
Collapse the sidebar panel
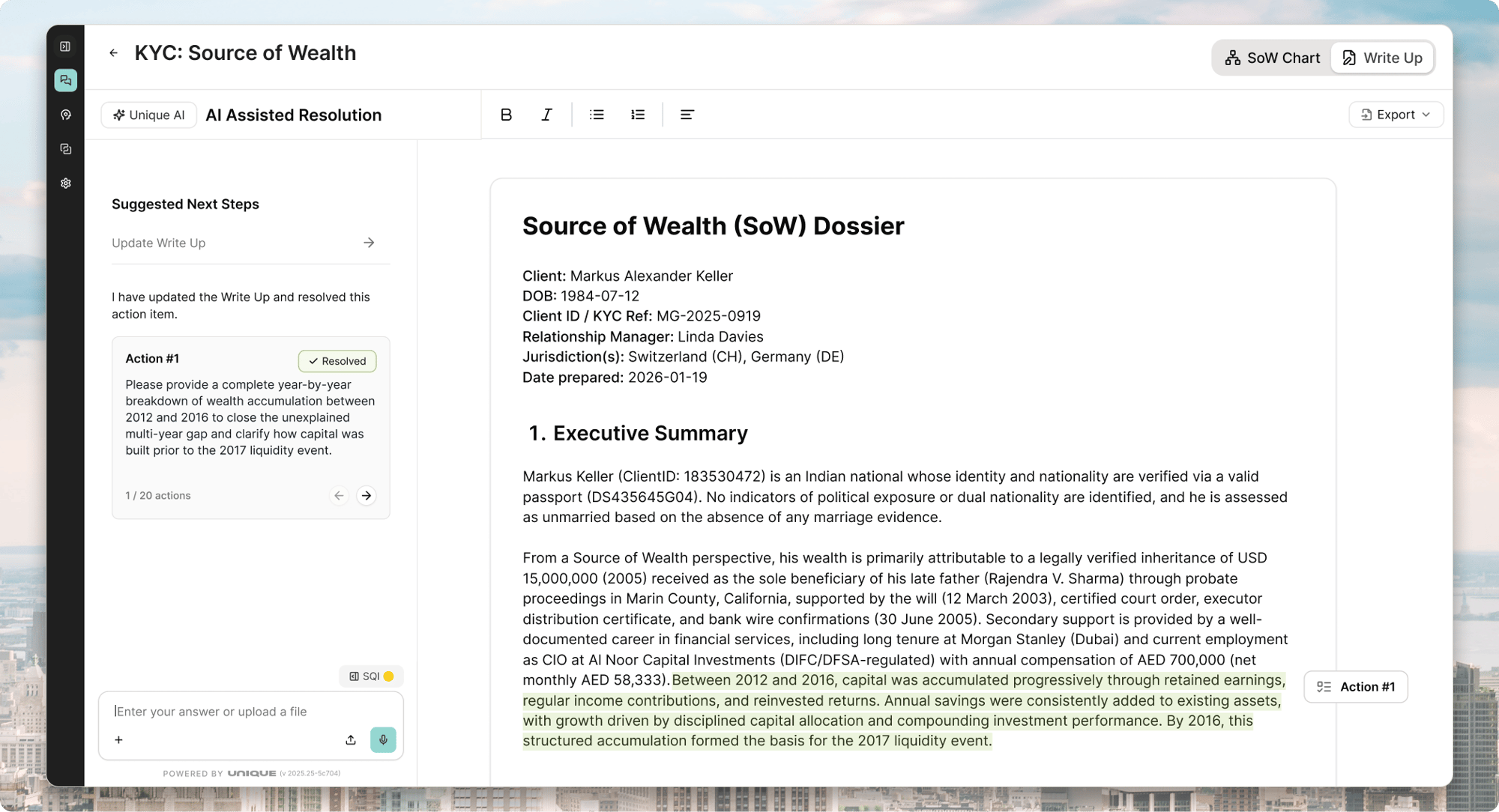(x=66, y=46)
